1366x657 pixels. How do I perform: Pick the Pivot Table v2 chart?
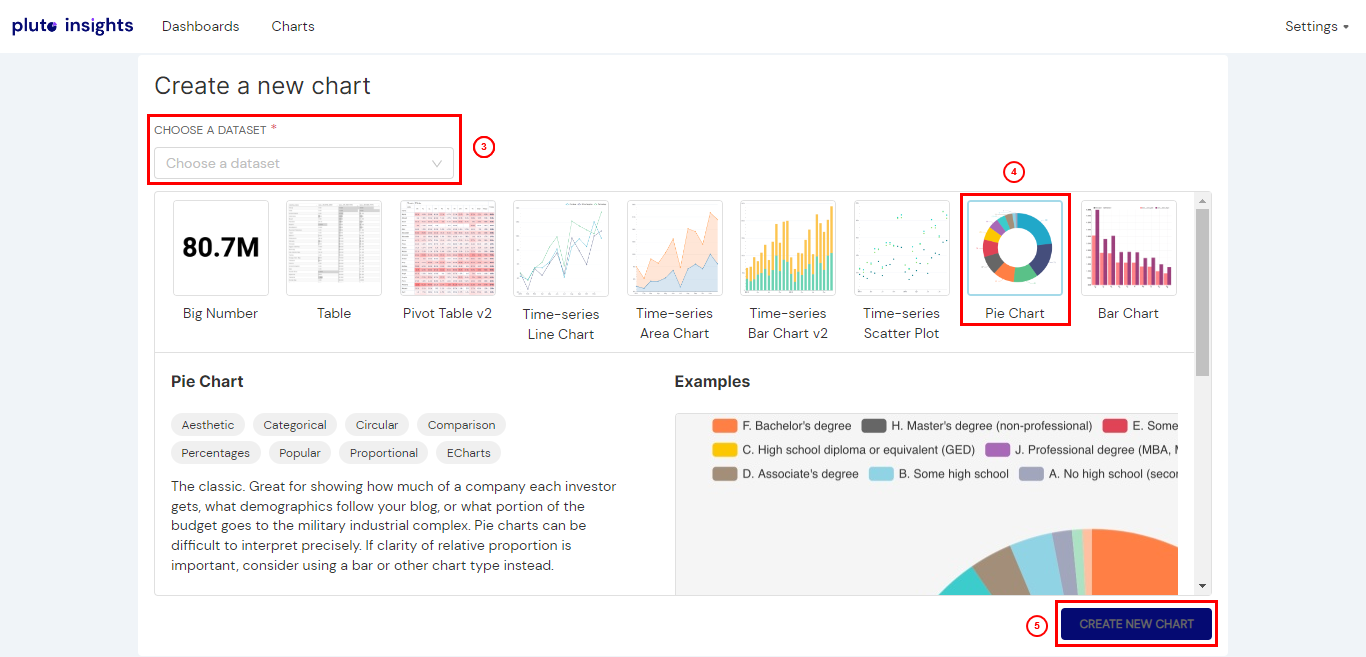(x=448, y=248)
